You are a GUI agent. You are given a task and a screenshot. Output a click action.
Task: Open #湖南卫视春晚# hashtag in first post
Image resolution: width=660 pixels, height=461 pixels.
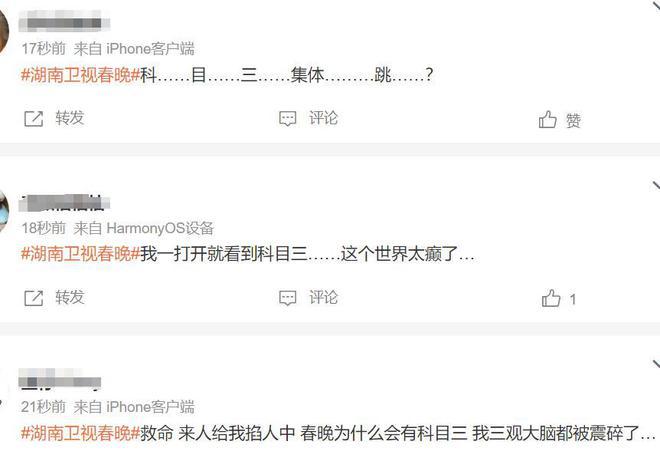click(x=80, y=75)
